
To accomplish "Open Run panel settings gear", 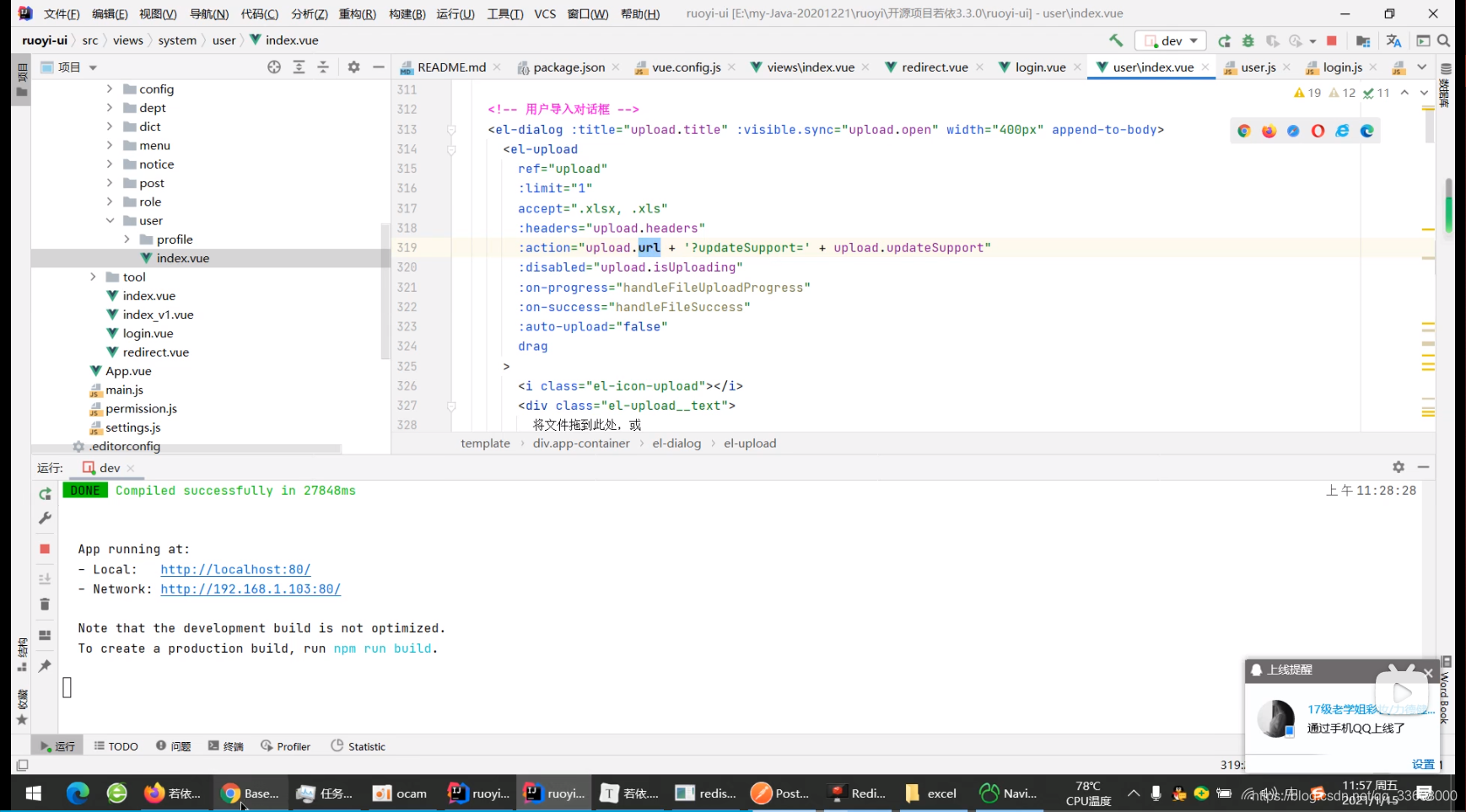I will click(1399, 467).
